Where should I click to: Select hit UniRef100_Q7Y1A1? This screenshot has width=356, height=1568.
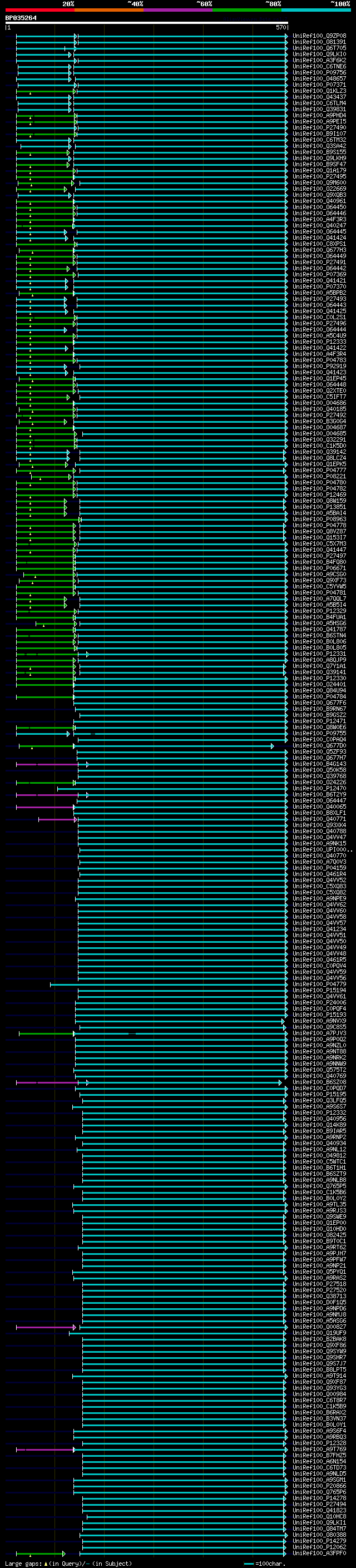click(x=319, y=666)
